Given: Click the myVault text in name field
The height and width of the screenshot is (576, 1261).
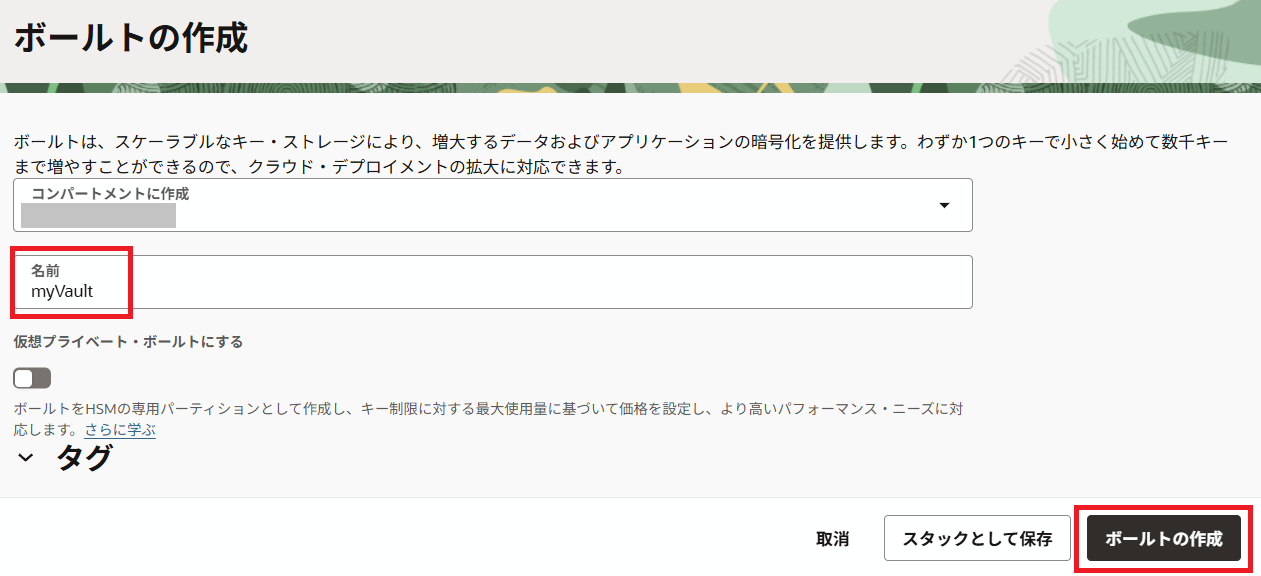Looking at the screenshot, I should click(62, 292).
